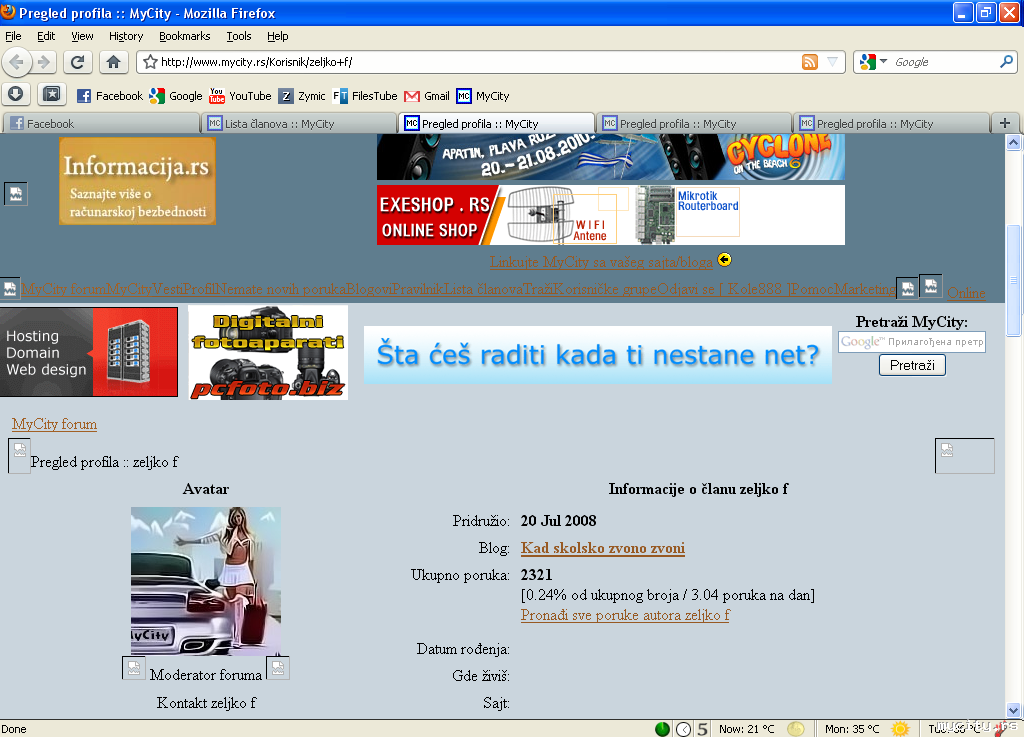Open the History menu
1024x737 pixels.
click(x=126, y=36)
